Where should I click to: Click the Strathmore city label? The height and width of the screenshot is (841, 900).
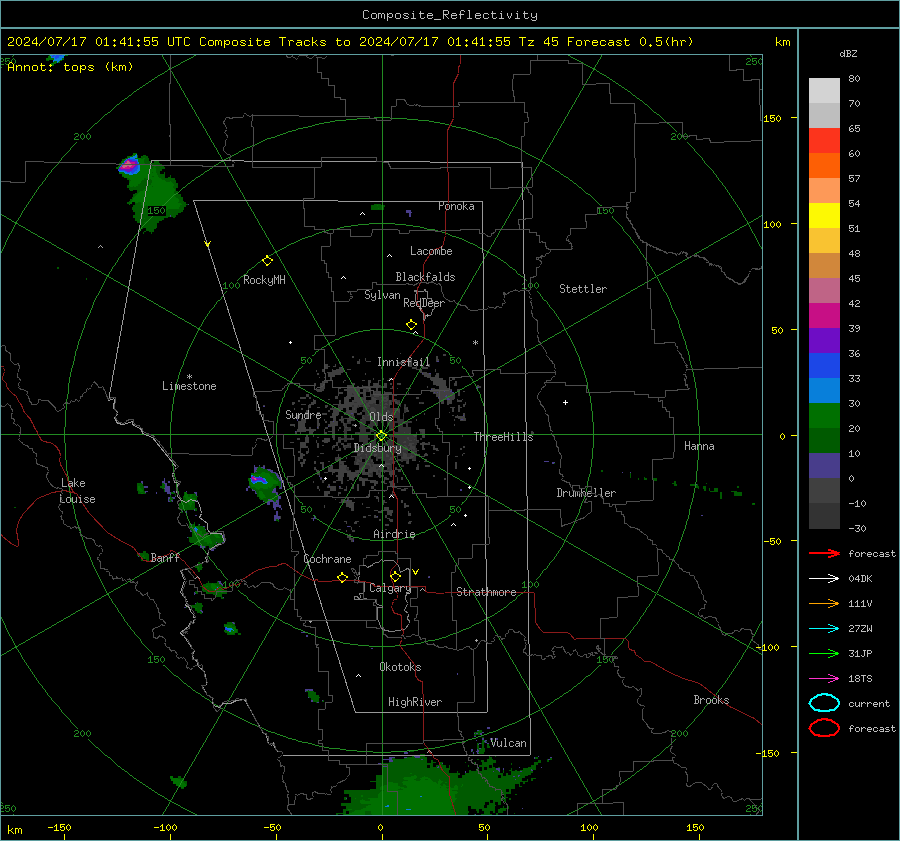(486, 592)
